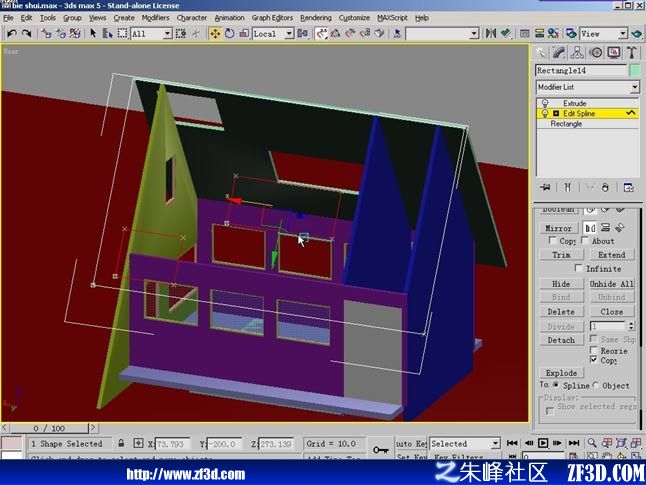Tick the Reorie checkbox
The width and height of the screenshot is (646, 485).
(594, 350)
